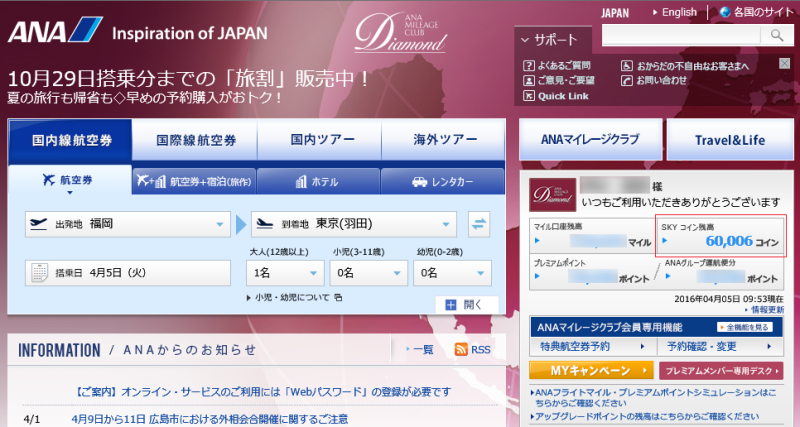Open 小児・幼児について info link
Image resolution: width=800 pixels, height=427 pixels.
[294, 297]
